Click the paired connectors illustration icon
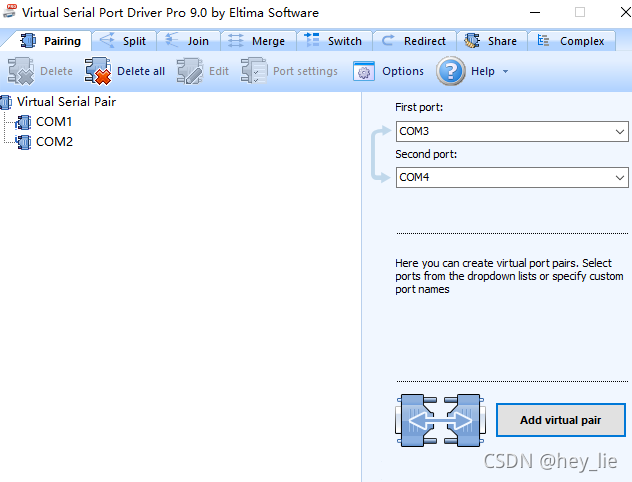The image size is (632, 482). coord(440,420)
